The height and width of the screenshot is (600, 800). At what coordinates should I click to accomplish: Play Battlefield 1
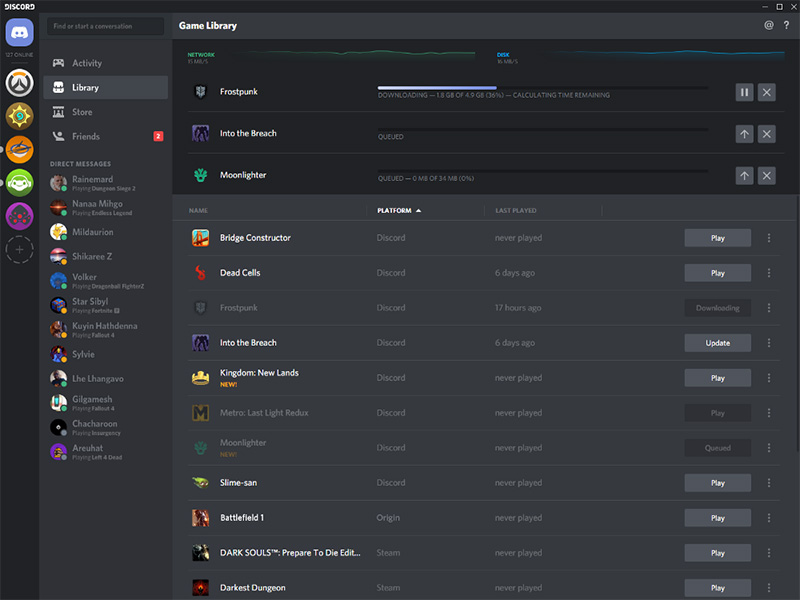click(717, 518)
